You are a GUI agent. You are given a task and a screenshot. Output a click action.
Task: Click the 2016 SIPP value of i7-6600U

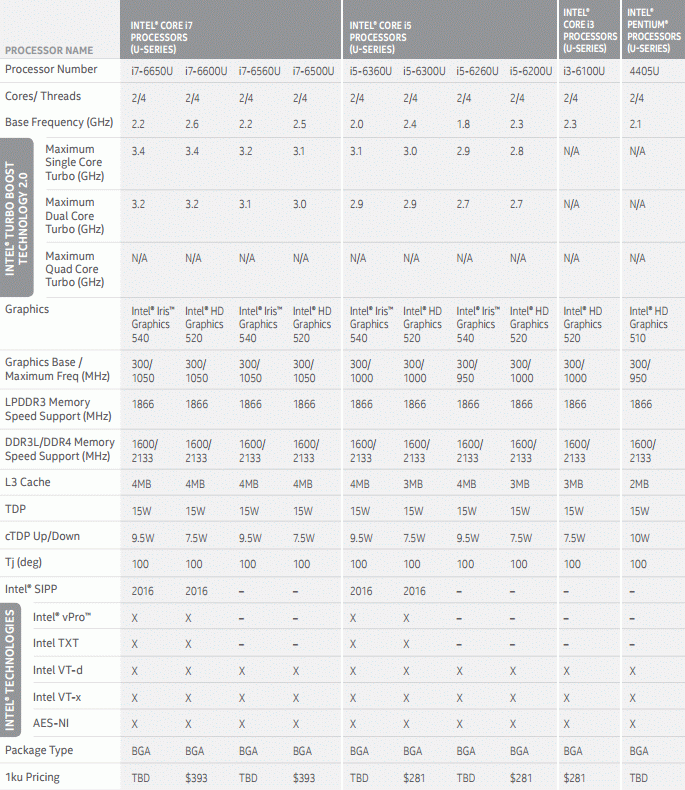point(196,591)
